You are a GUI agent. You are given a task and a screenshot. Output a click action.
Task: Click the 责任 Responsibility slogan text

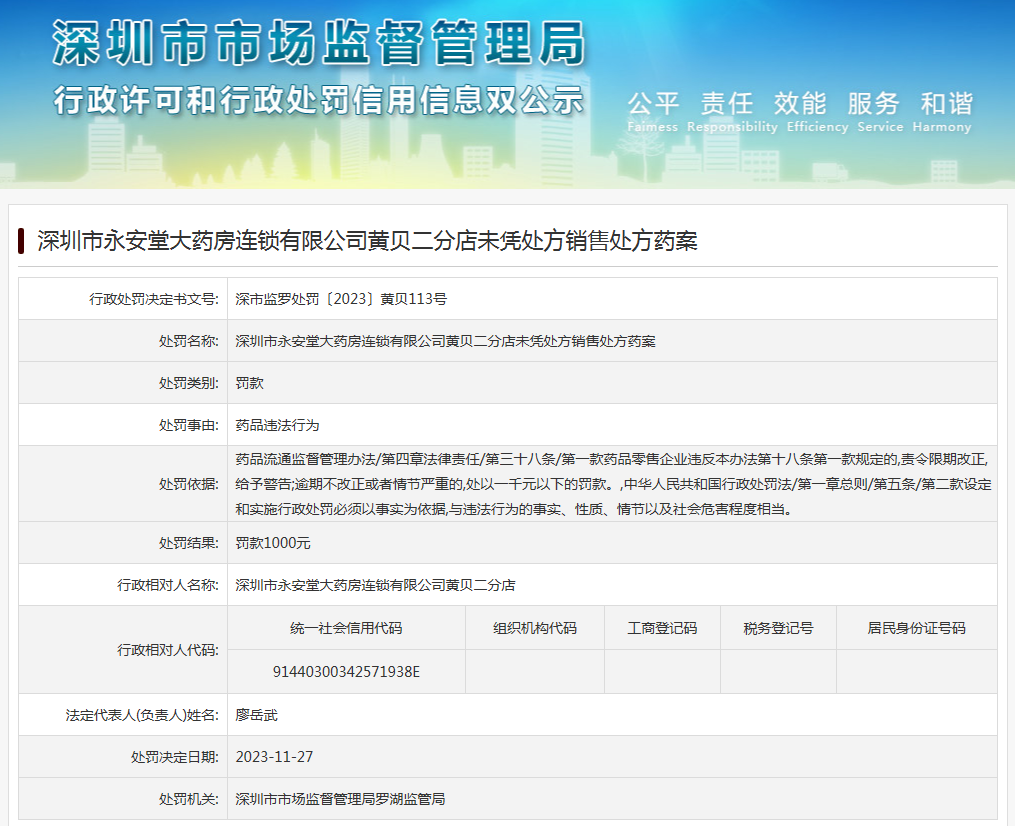(x=731, y=112)
